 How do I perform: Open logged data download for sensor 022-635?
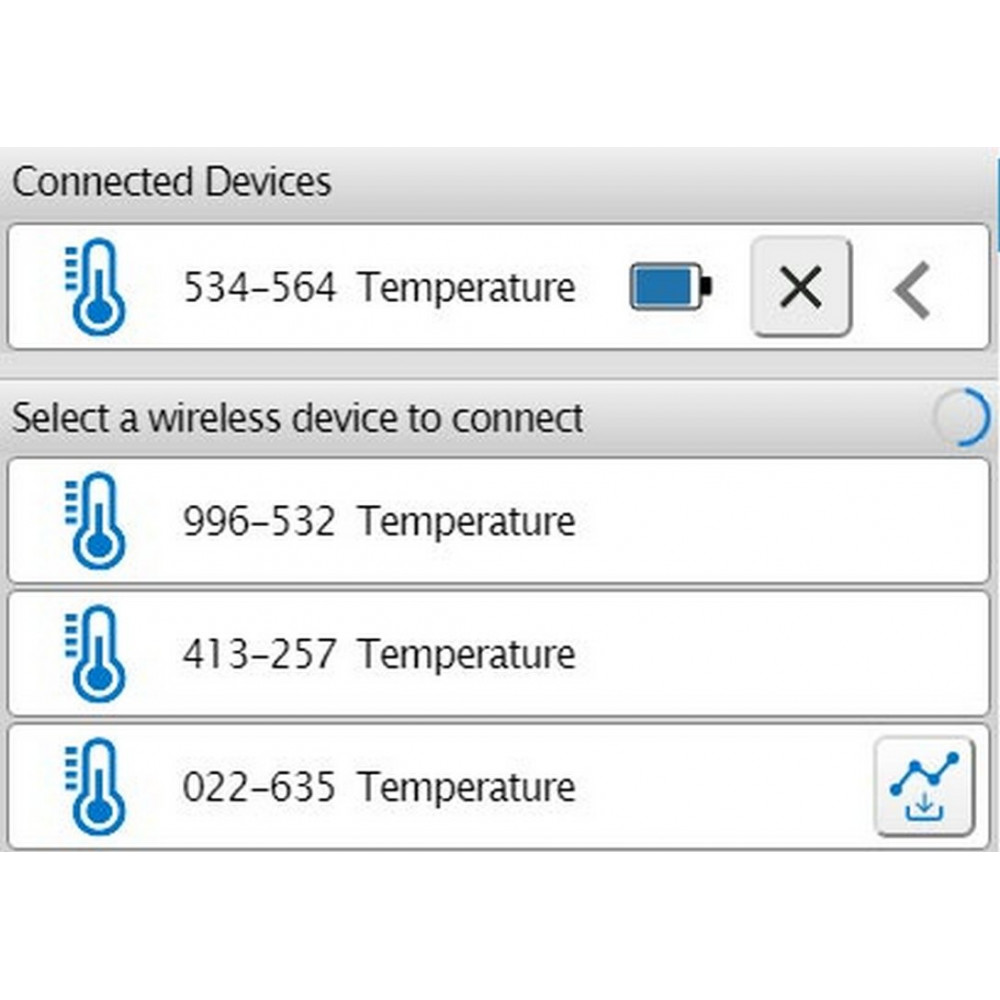tap(924, 787)
